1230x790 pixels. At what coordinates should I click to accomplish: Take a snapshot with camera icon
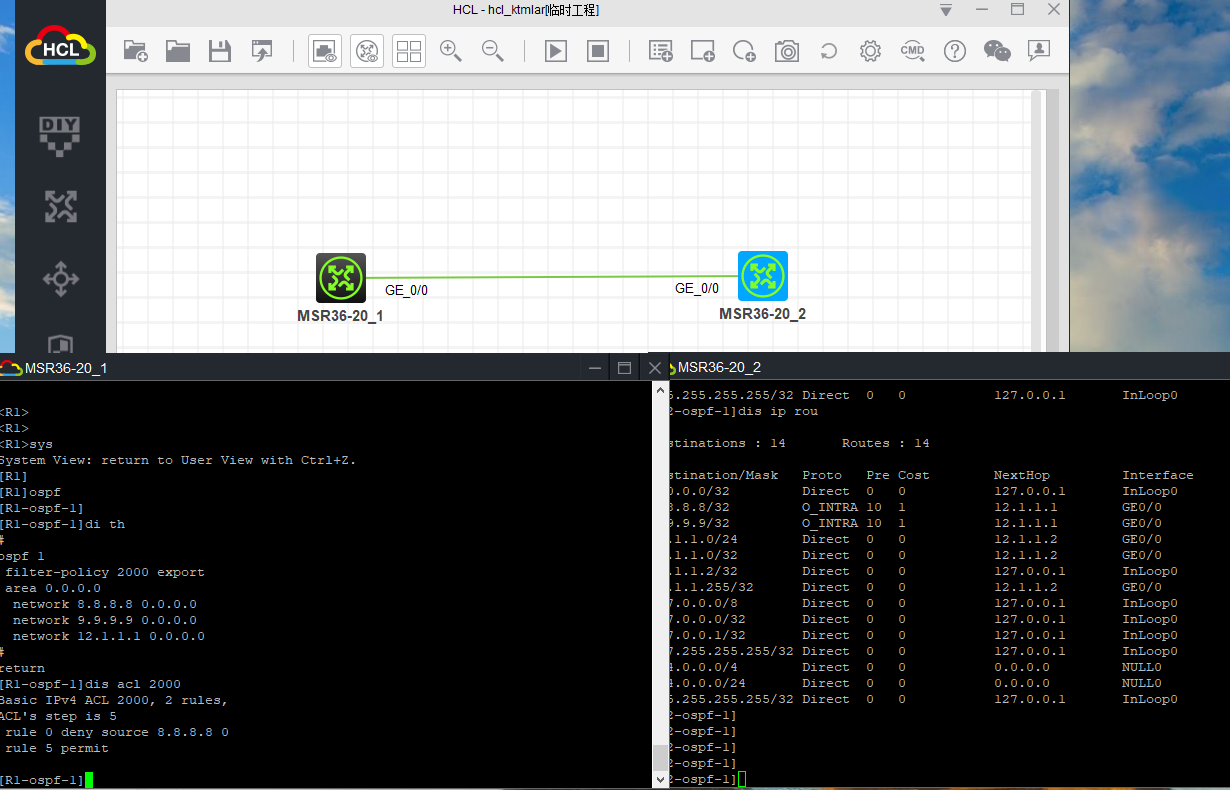click(x=787, y=51)
